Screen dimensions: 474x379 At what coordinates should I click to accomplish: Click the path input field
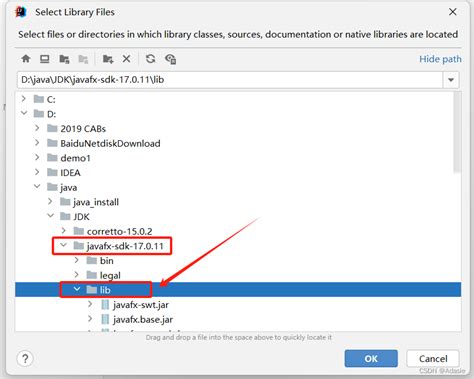click(230, 80)
